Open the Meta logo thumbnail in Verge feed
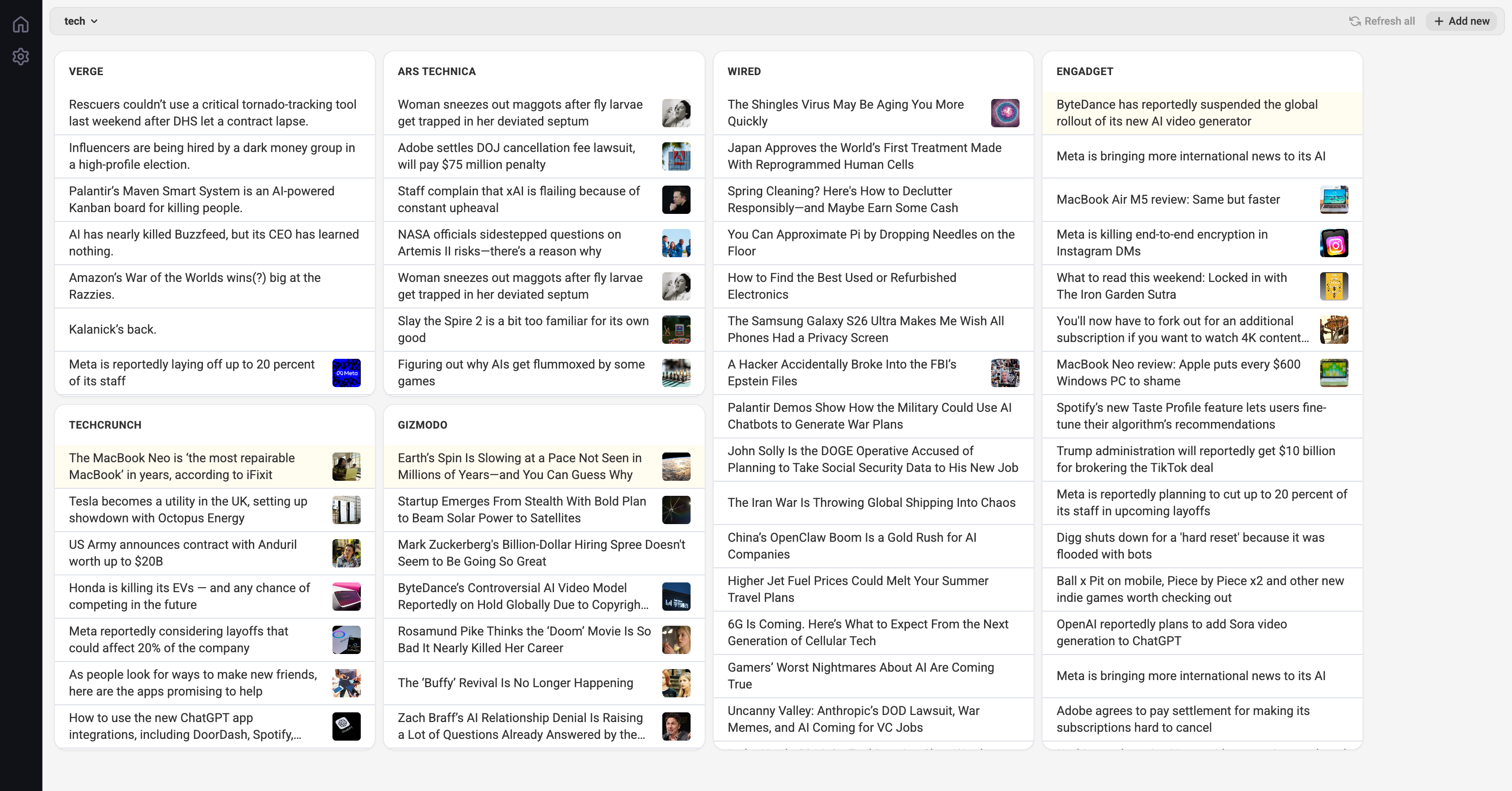This screenshot has height=791, width=1512. click(x=346, y=373)
